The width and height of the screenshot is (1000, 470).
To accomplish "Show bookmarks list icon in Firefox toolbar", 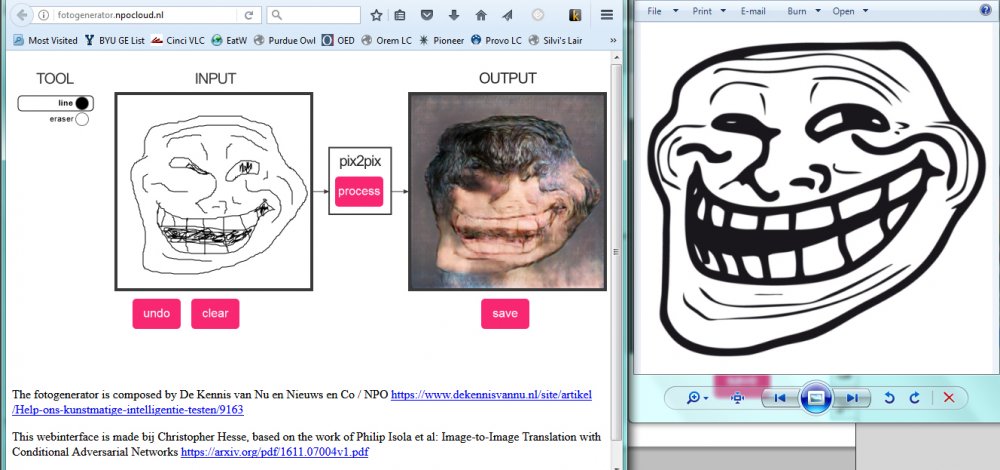I will point(400,15).
